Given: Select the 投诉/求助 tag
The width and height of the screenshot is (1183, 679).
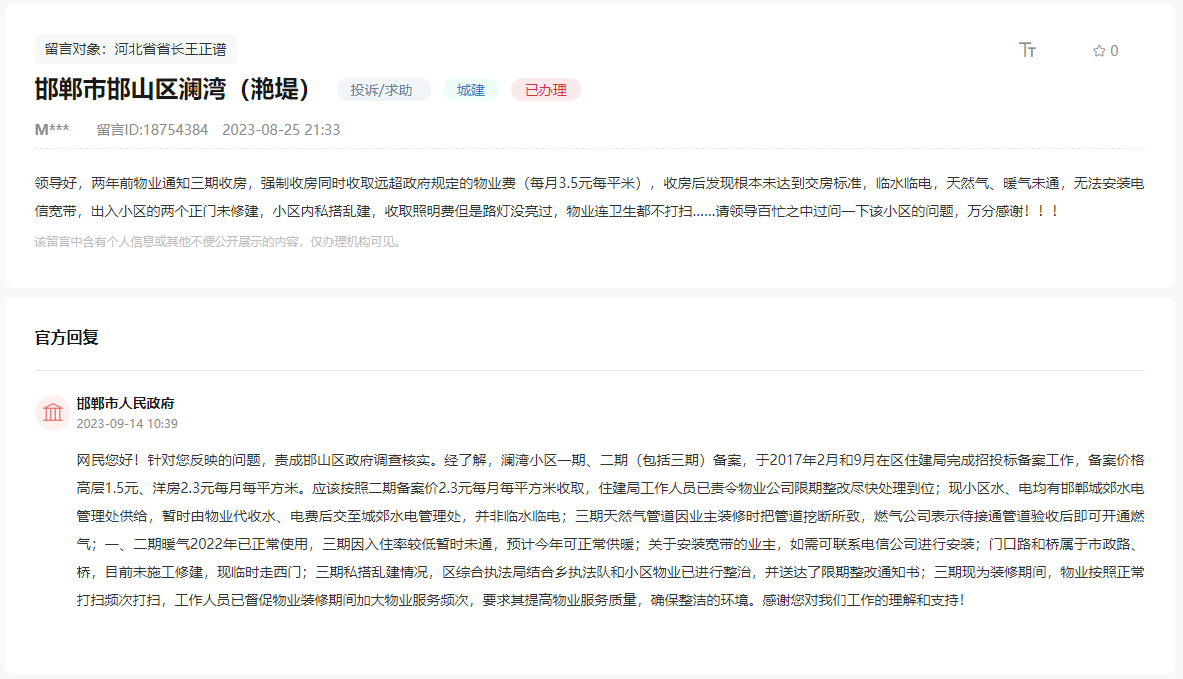Looking at the screenshot, I should click(x=383, y=90).
